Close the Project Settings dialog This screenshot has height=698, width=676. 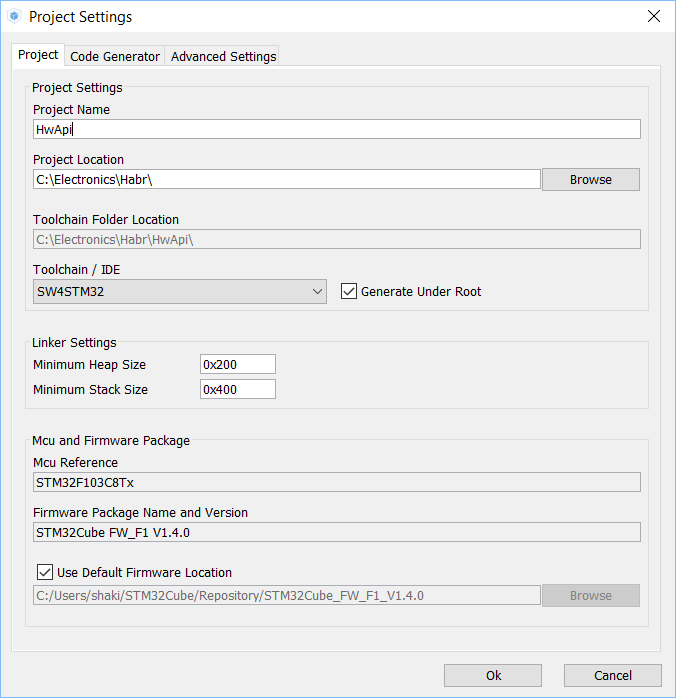[654, 17]
